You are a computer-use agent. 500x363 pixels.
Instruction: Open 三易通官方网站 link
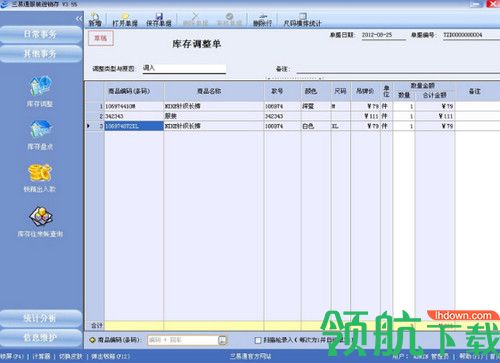pos(250,356)
